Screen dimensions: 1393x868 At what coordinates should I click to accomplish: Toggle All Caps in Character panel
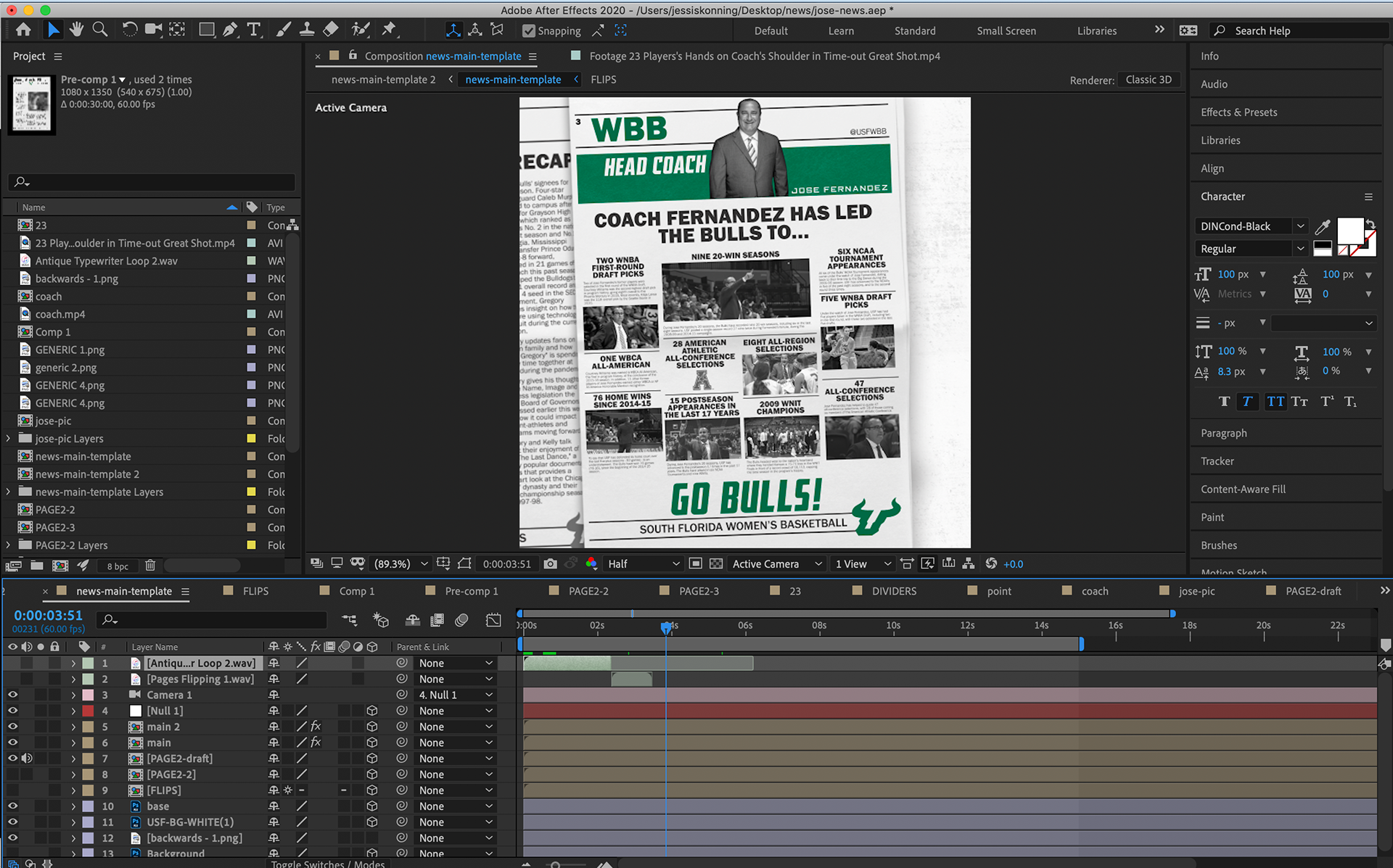click(1275, 402)
